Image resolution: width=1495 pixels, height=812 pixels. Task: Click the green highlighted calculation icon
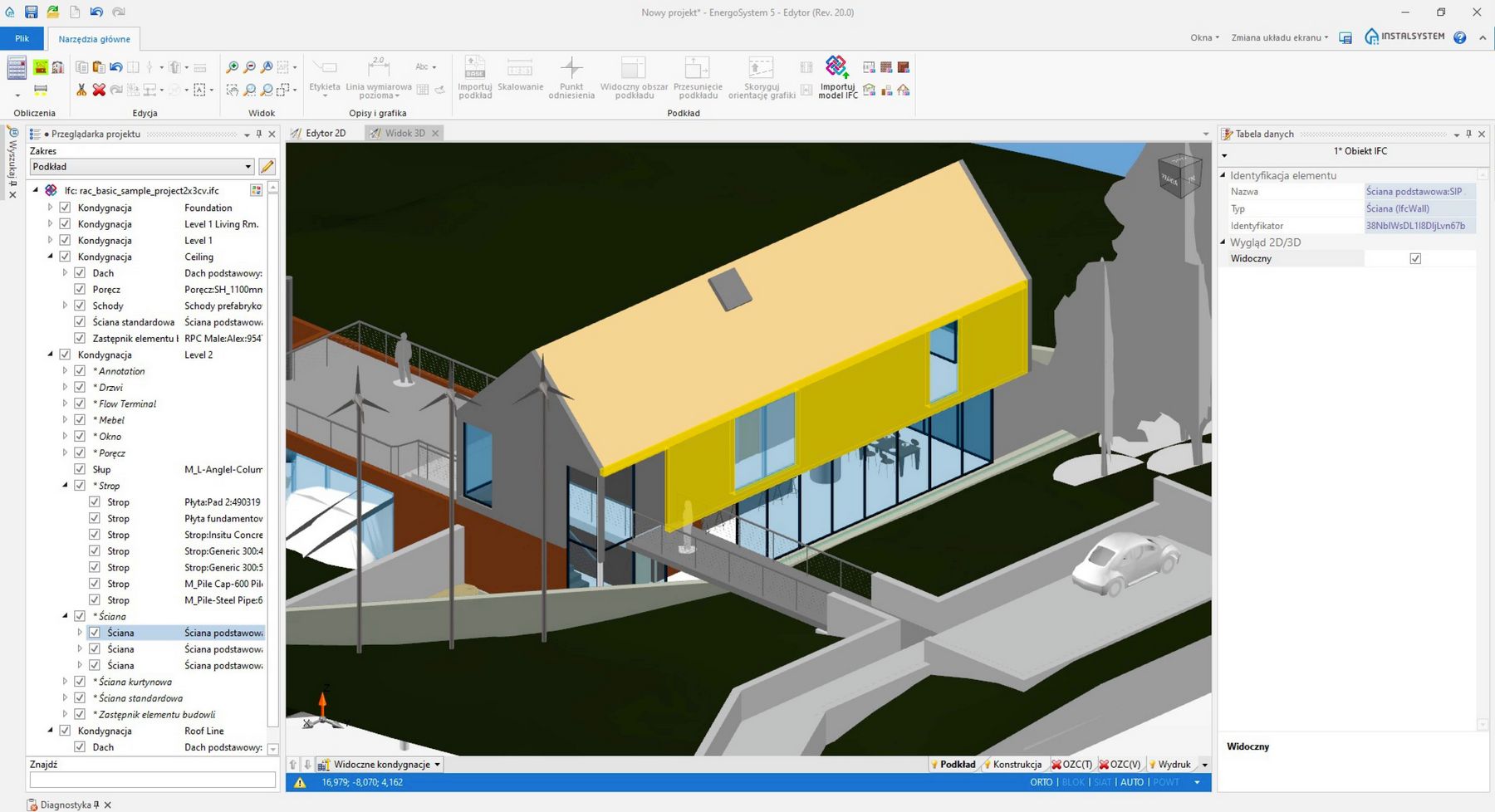coord(41,67)
